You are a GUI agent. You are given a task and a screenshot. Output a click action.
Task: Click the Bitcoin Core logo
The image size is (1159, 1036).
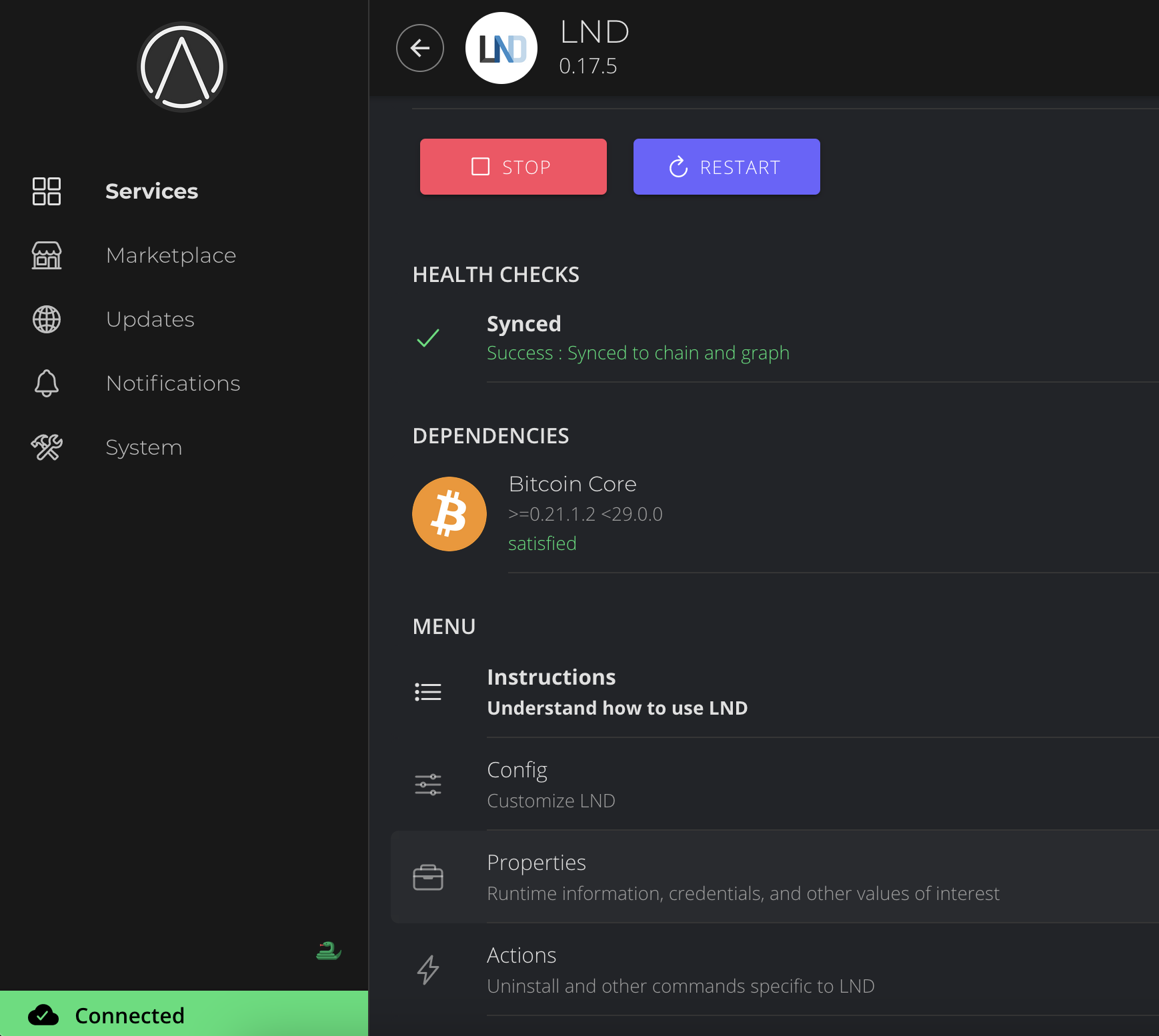coord(449,514)
